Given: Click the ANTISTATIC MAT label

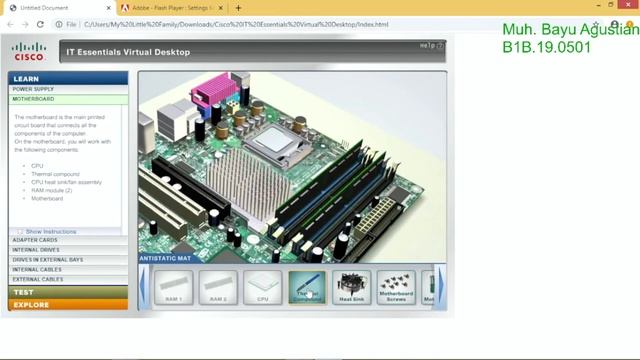Looking at the screenshot, I should [x=165, y=258].
